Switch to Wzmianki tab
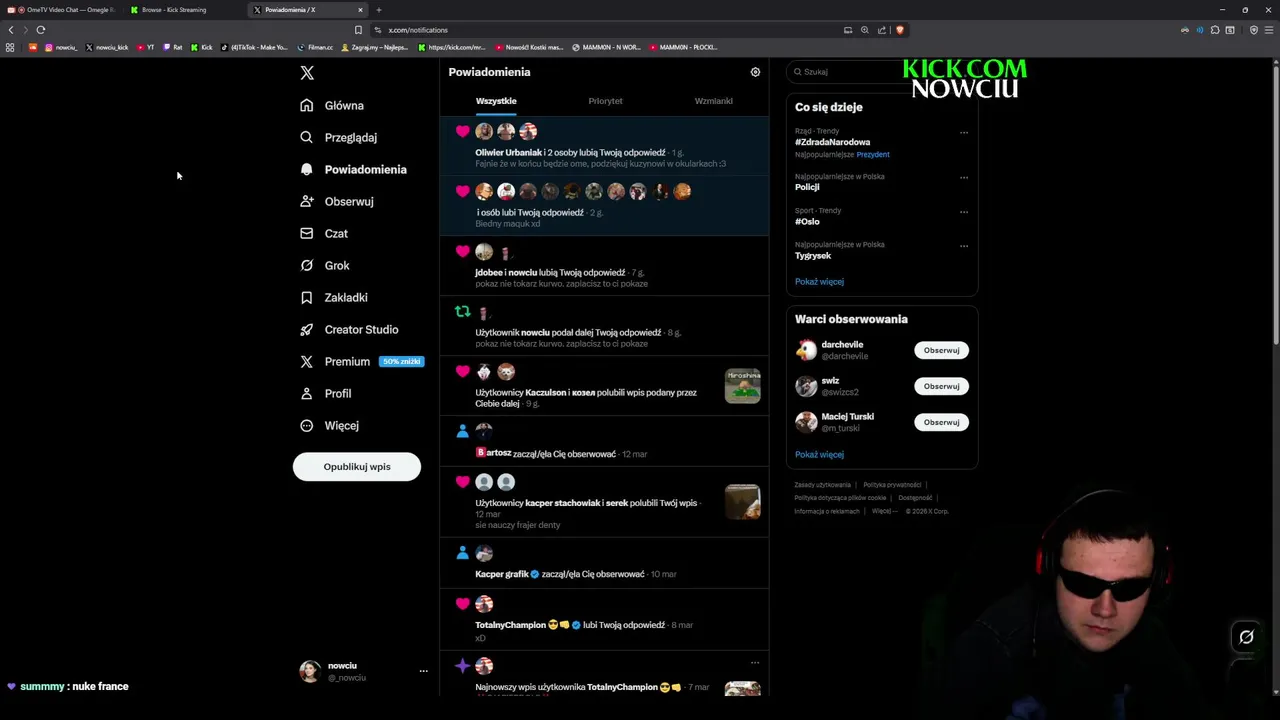This screenshot has width=1280, height=720. 714,101
